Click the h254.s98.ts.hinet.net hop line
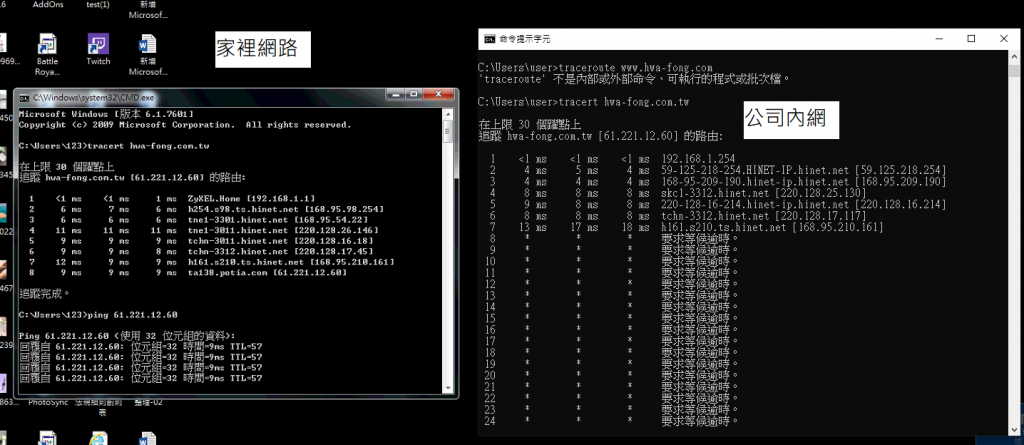Viewport: 1024px width, 445px height. pyautogui.click(x=206, y=208)
